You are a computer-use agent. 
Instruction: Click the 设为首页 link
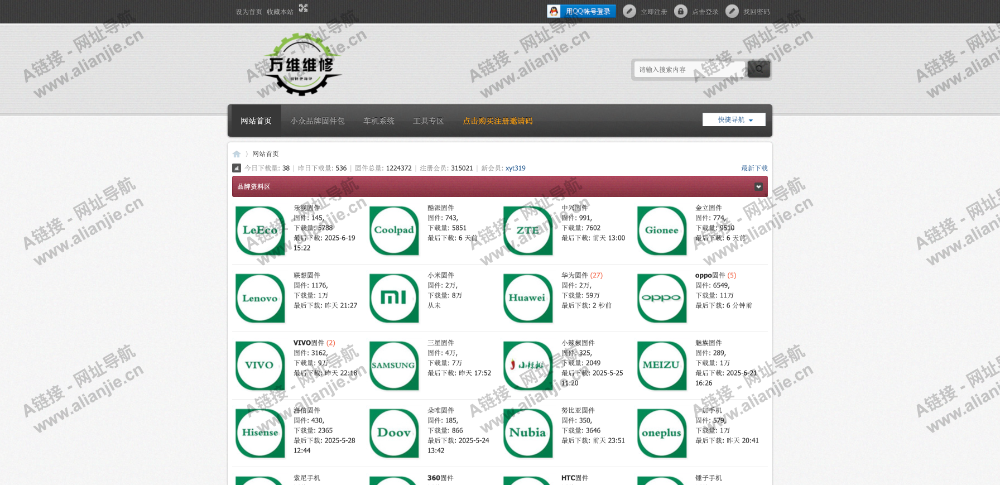(249, 11)
